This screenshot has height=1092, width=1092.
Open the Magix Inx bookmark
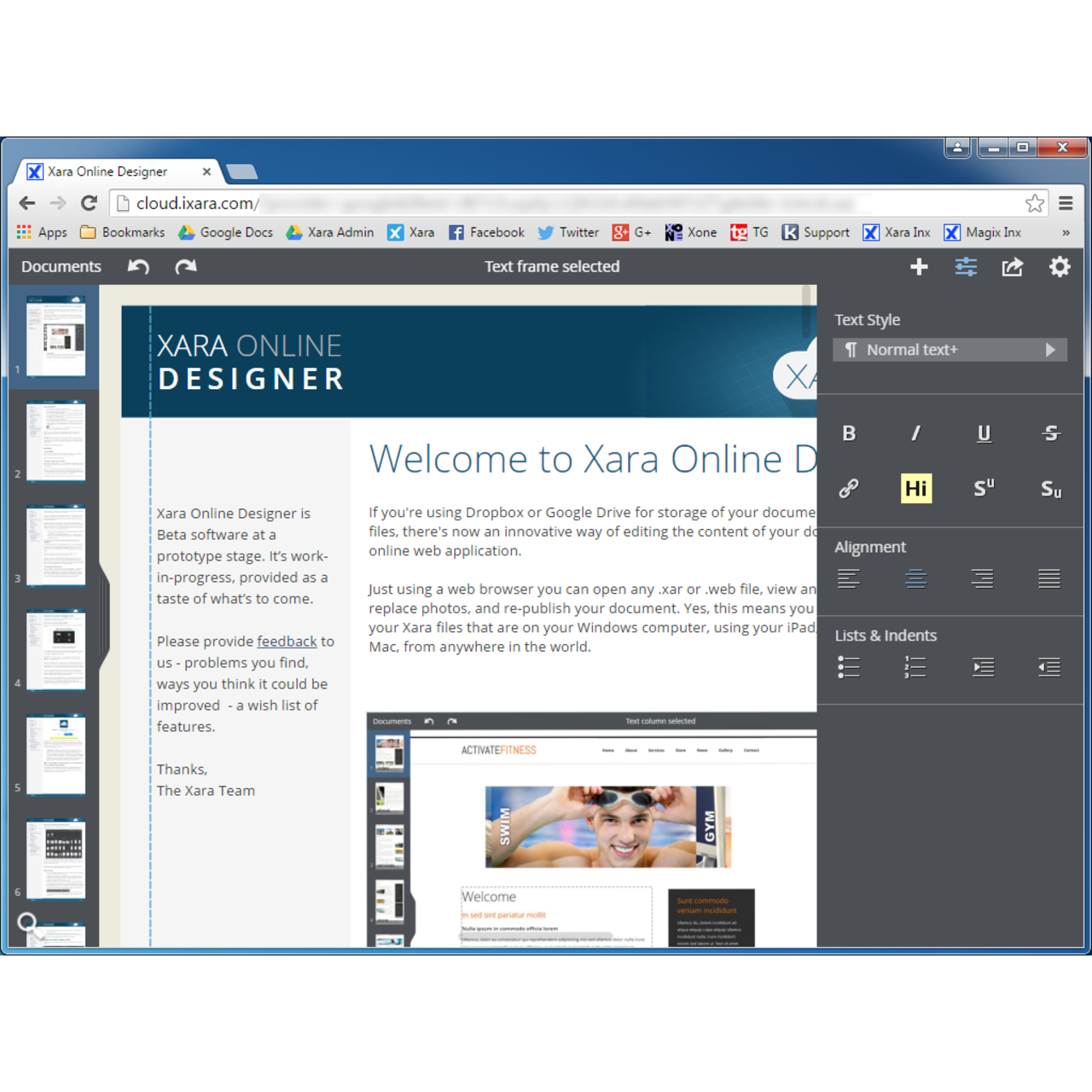[983, 232]
